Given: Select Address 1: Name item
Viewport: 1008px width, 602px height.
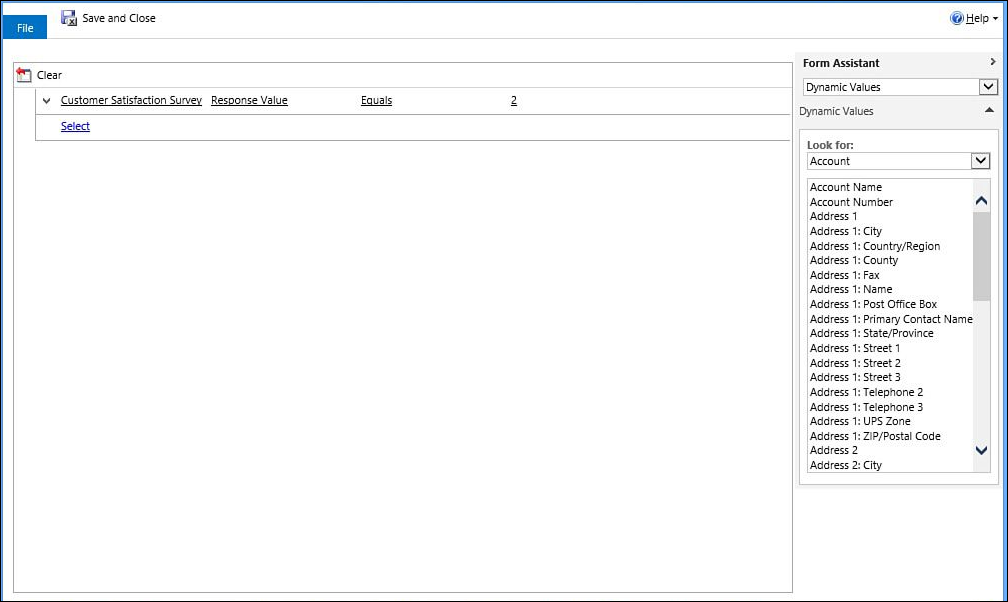Looking at the screenshot, I should [x=850, y=289].
